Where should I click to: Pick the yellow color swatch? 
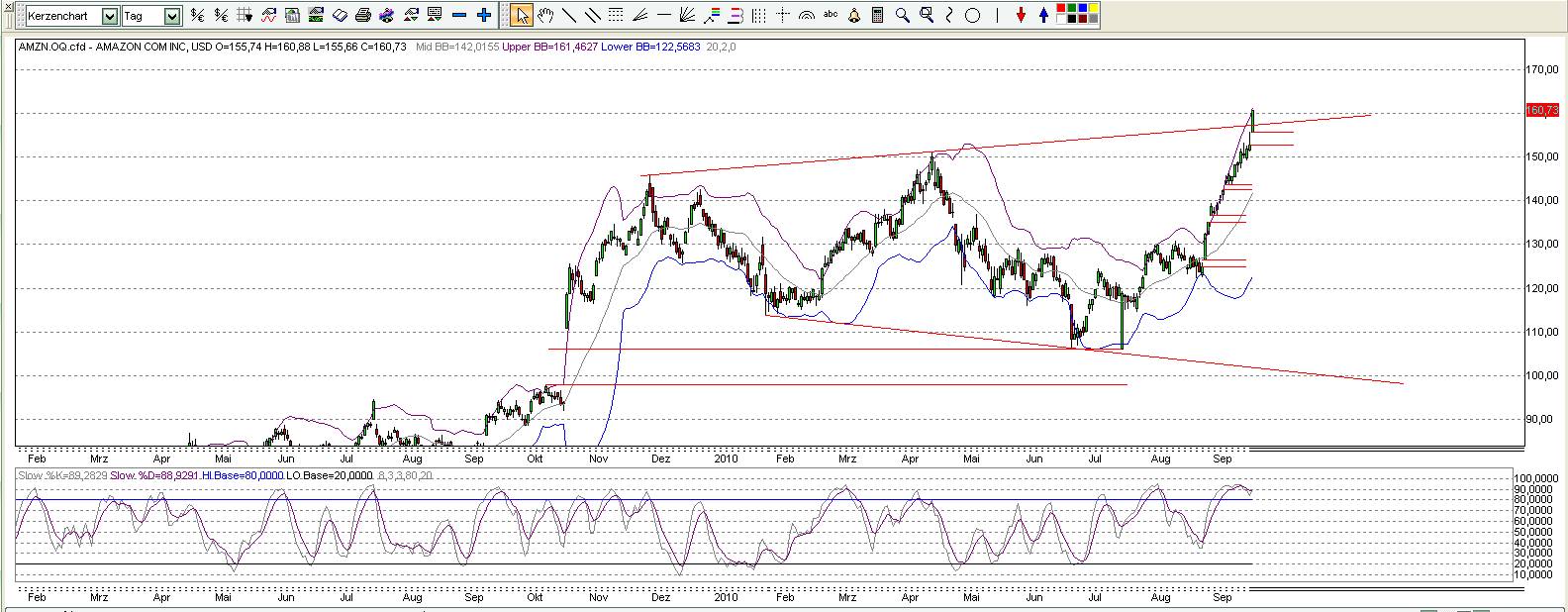click(x=1094, y=9)
